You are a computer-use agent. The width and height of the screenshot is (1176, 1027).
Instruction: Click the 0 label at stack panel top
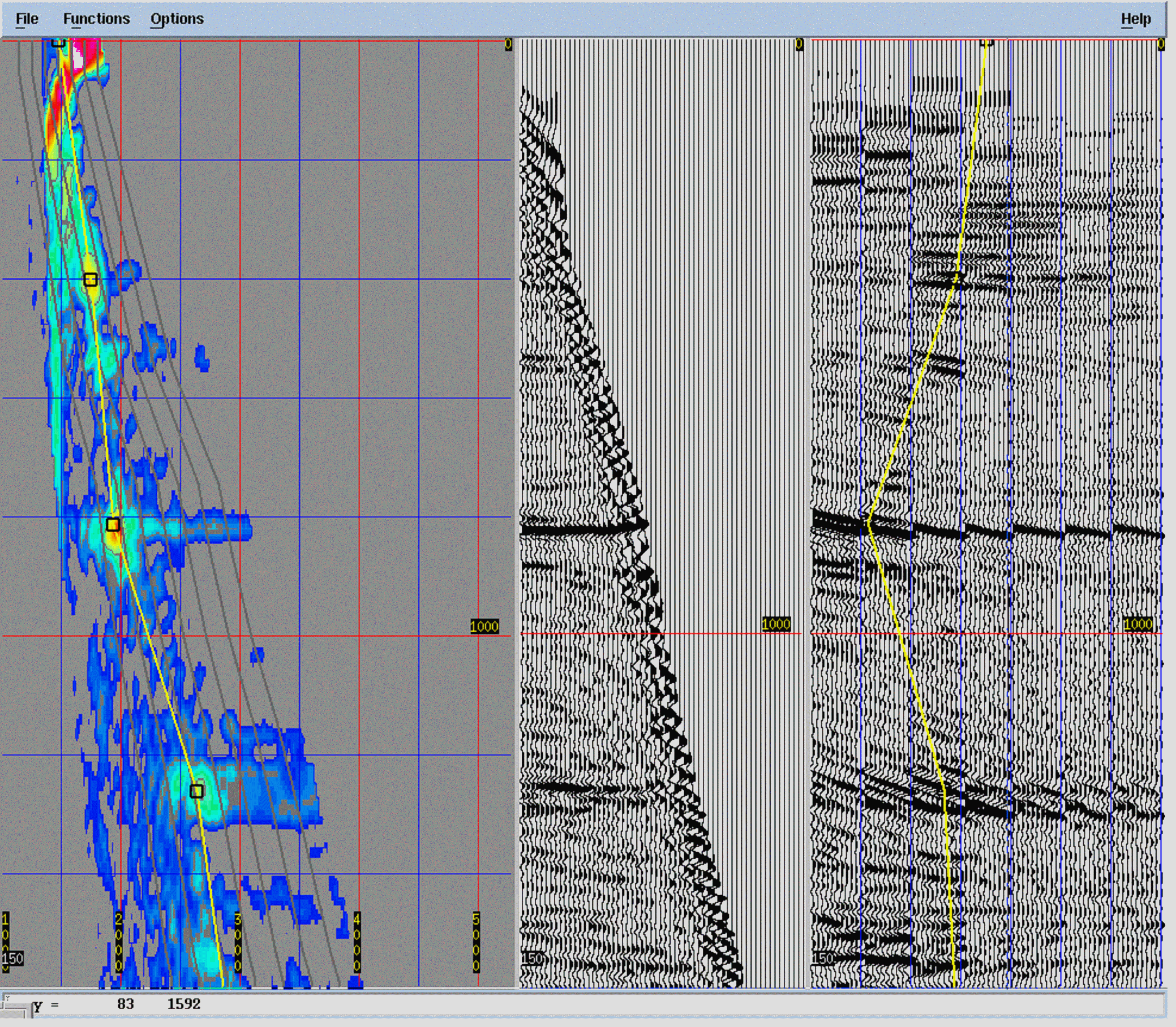tap(1161, 44)
